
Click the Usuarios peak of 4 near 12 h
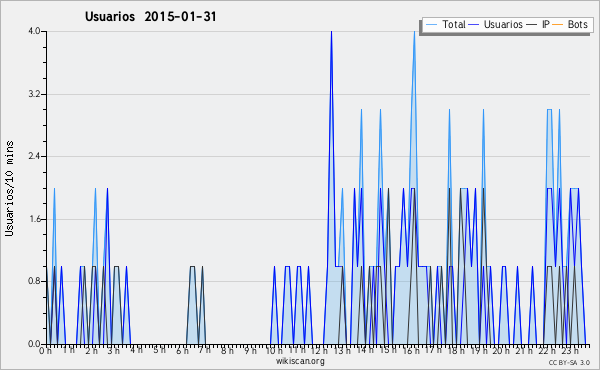coord(331,32)
